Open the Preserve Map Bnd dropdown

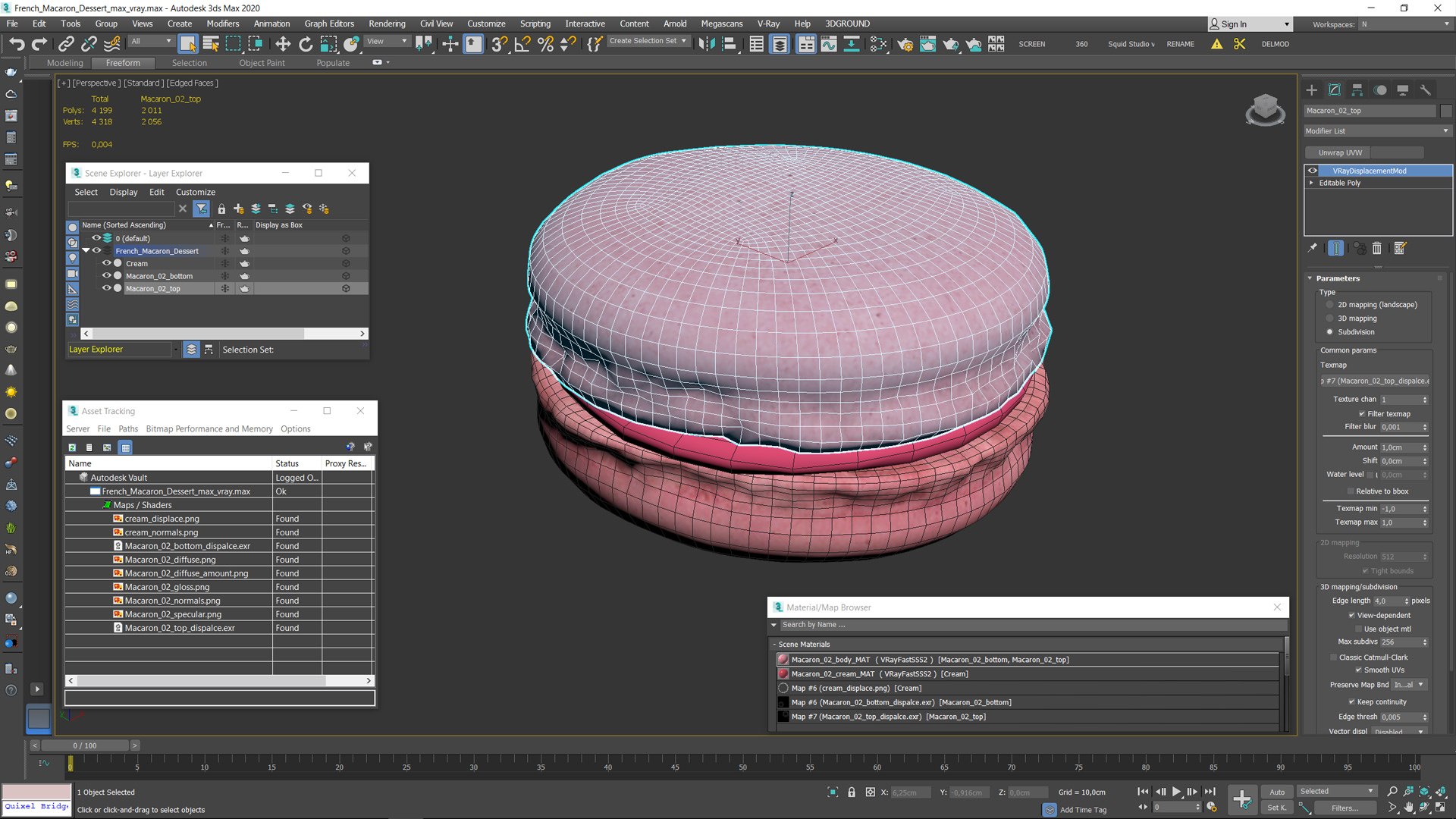(1410, 685)
